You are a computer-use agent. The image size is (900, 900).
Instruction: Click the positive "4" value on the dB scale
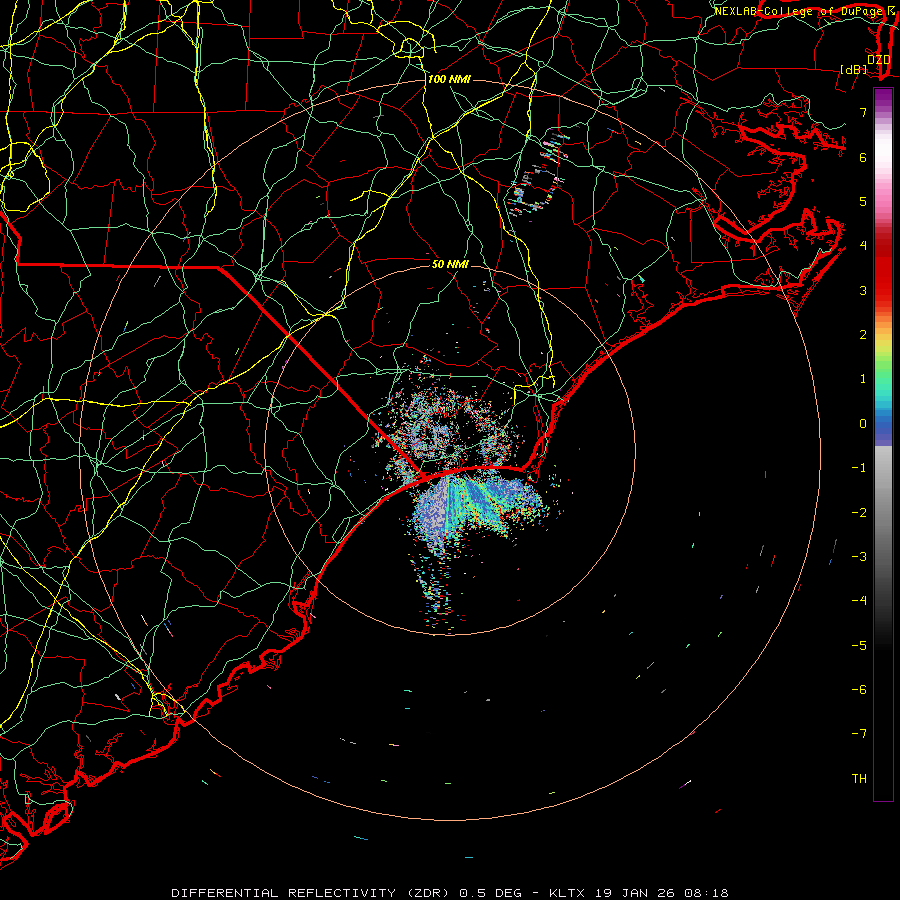click(x=863, y=246)
